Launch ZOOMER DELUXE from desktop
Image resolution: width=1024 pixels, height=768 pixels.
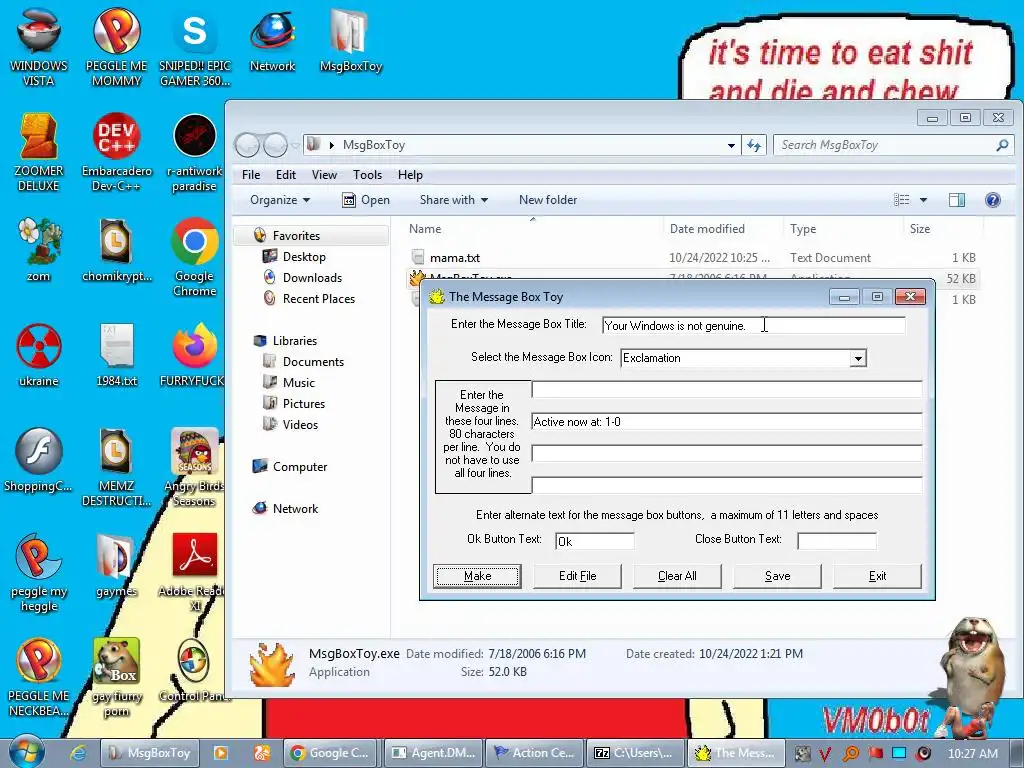39,152
